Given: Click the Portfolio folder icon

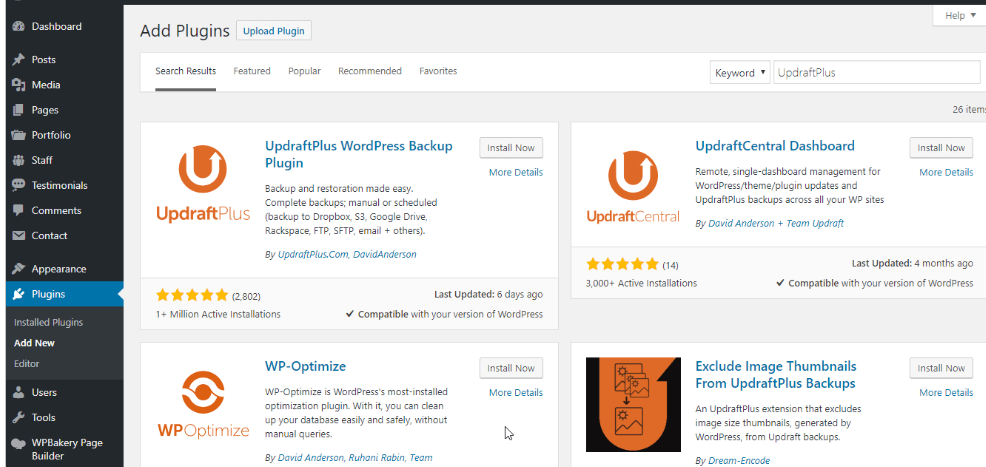Looking at the screenshot, I should point(19,135).
